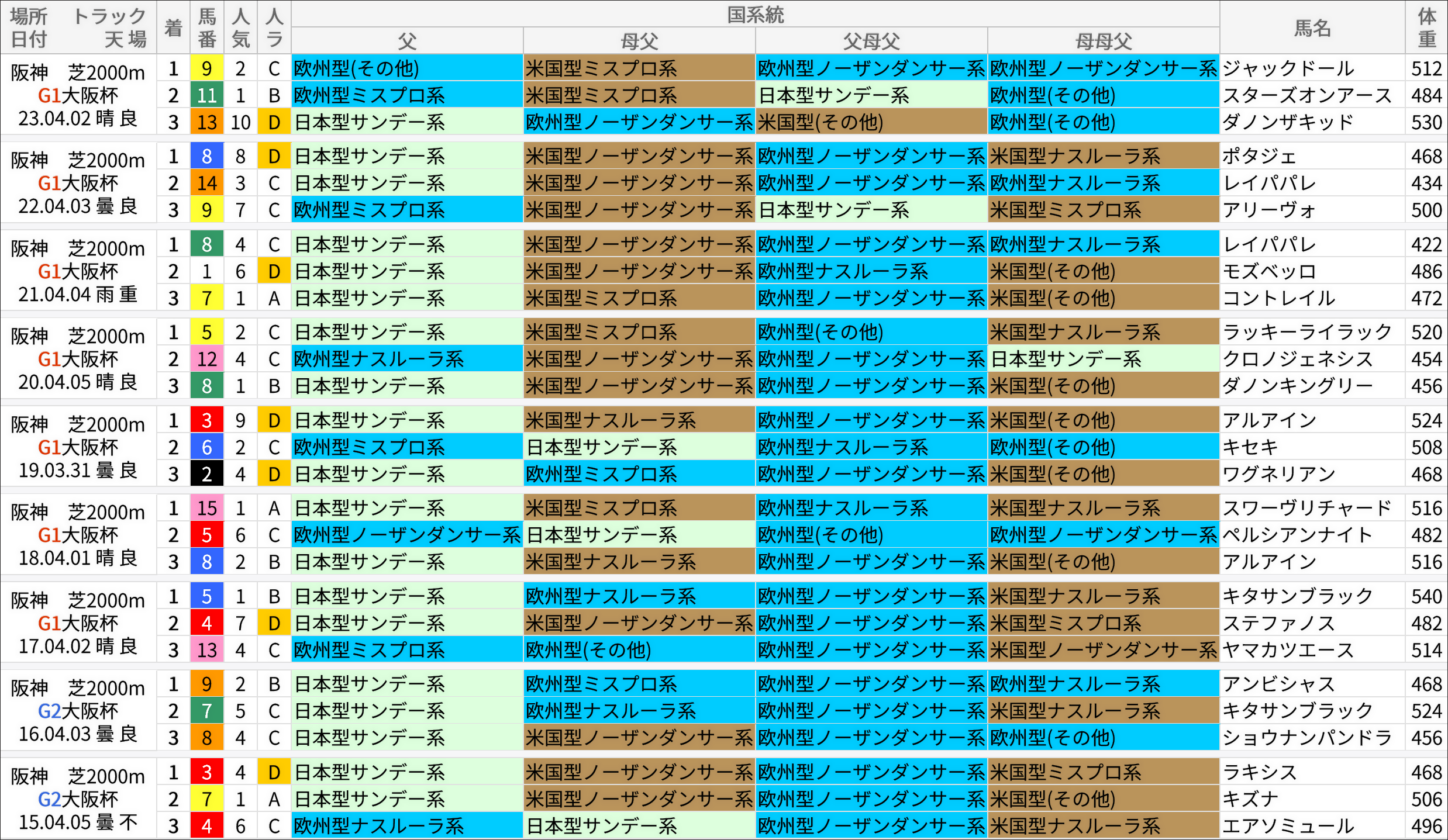Select the horse name コントレイル
This screenshot has width=1448, height=840.
tap(1279, 299)
